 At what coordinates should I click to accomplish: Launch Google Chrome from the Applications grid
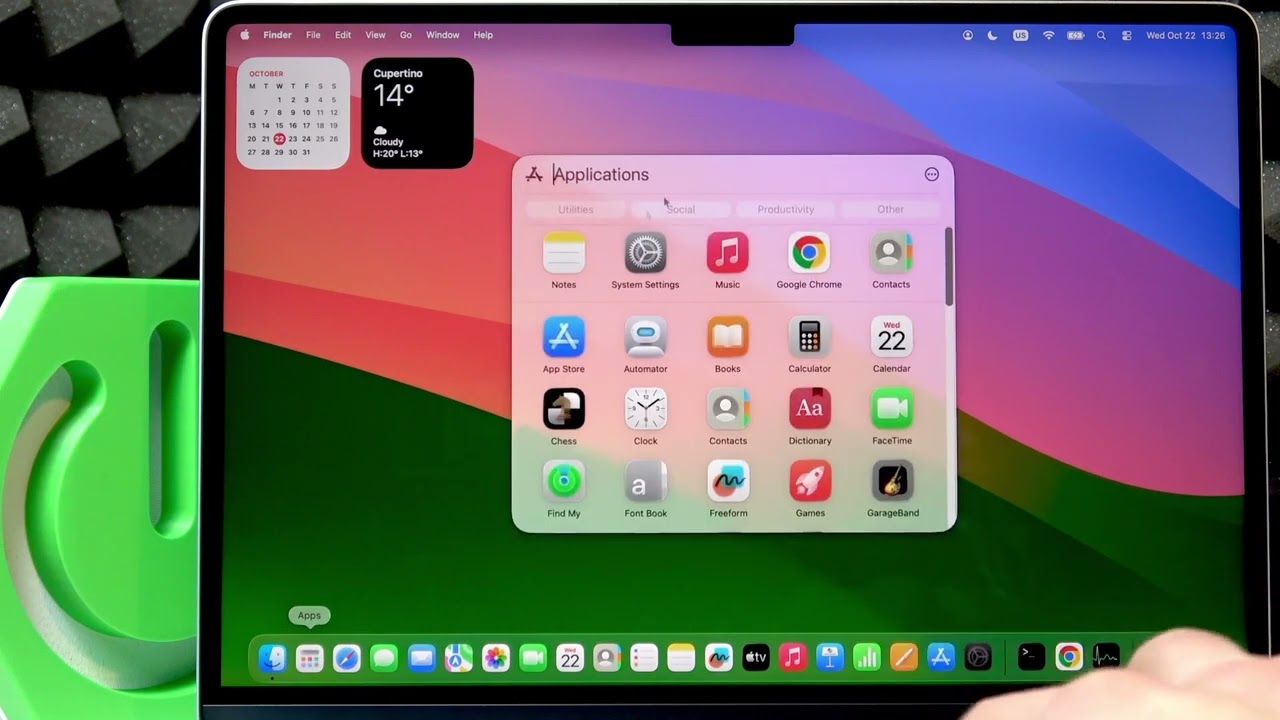coord(809,253)
